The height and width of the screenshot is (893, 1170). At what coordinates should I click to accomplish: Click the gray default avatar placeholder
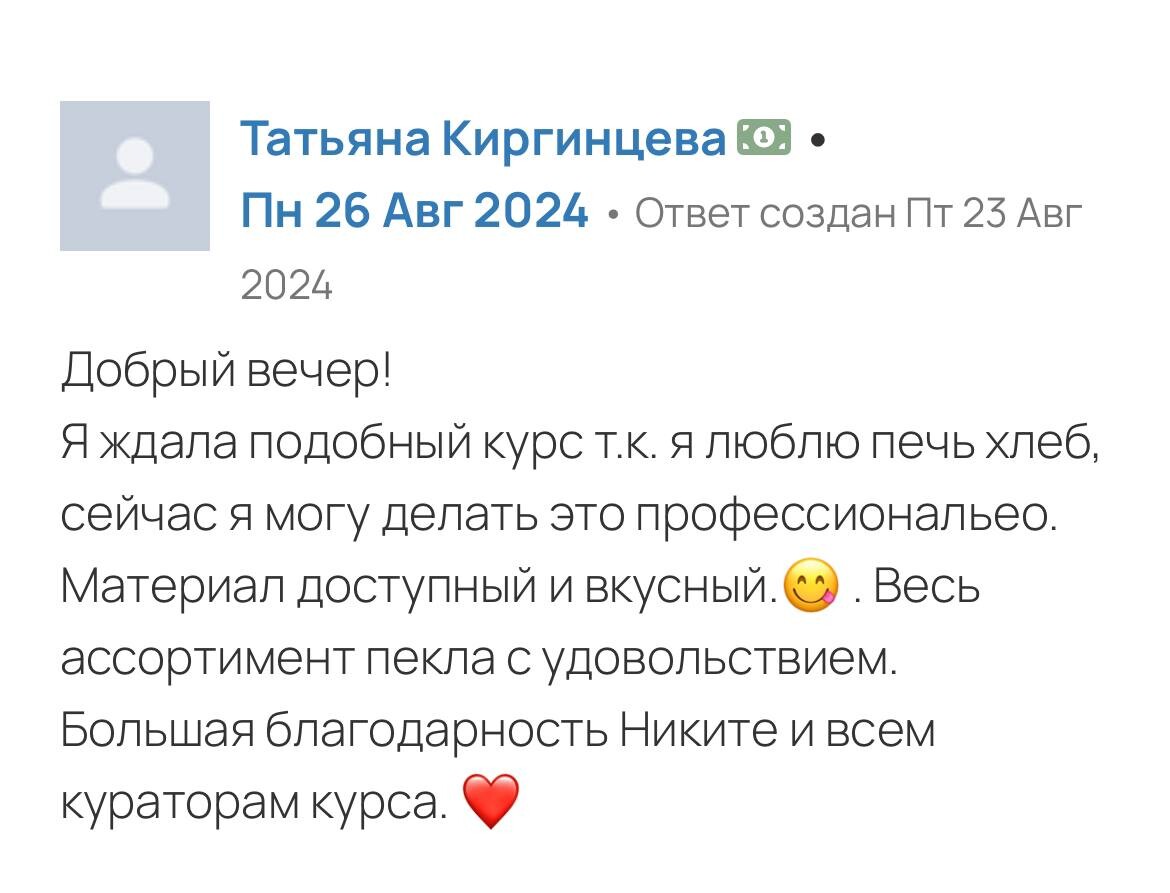pyautogui.click(x=135, y=175)
